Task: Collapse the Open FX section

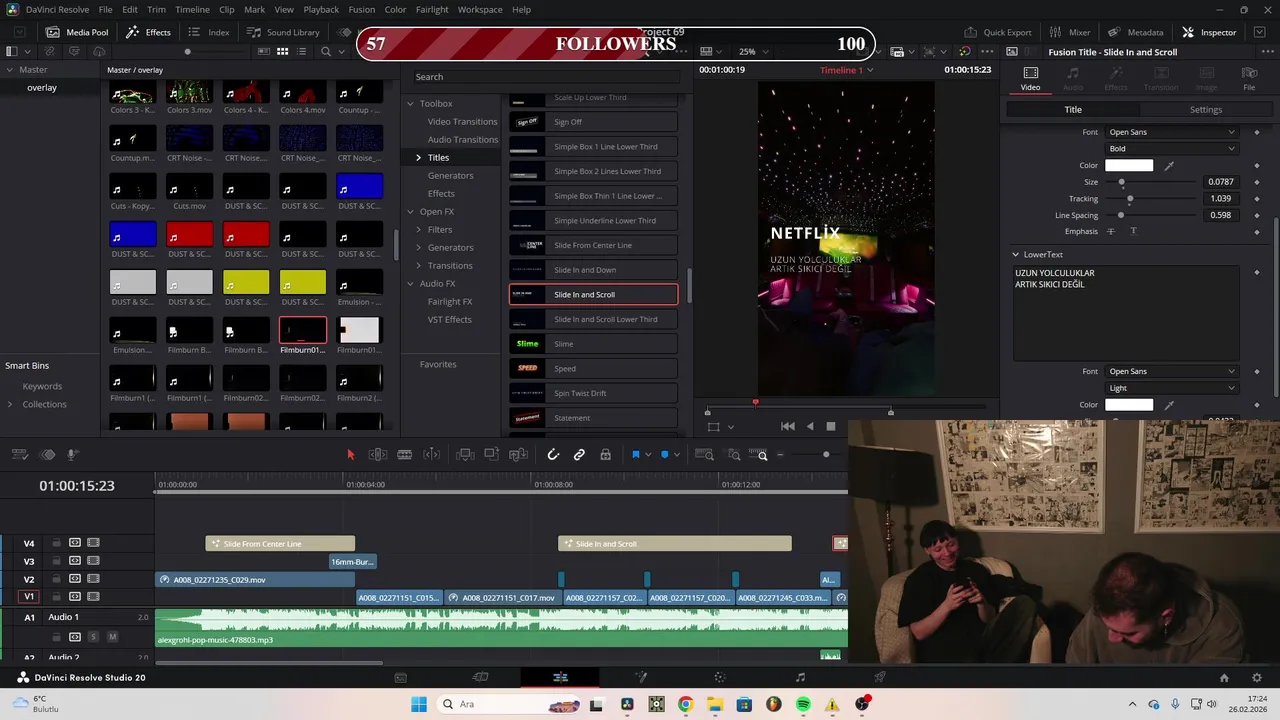Action: point(410,212)
